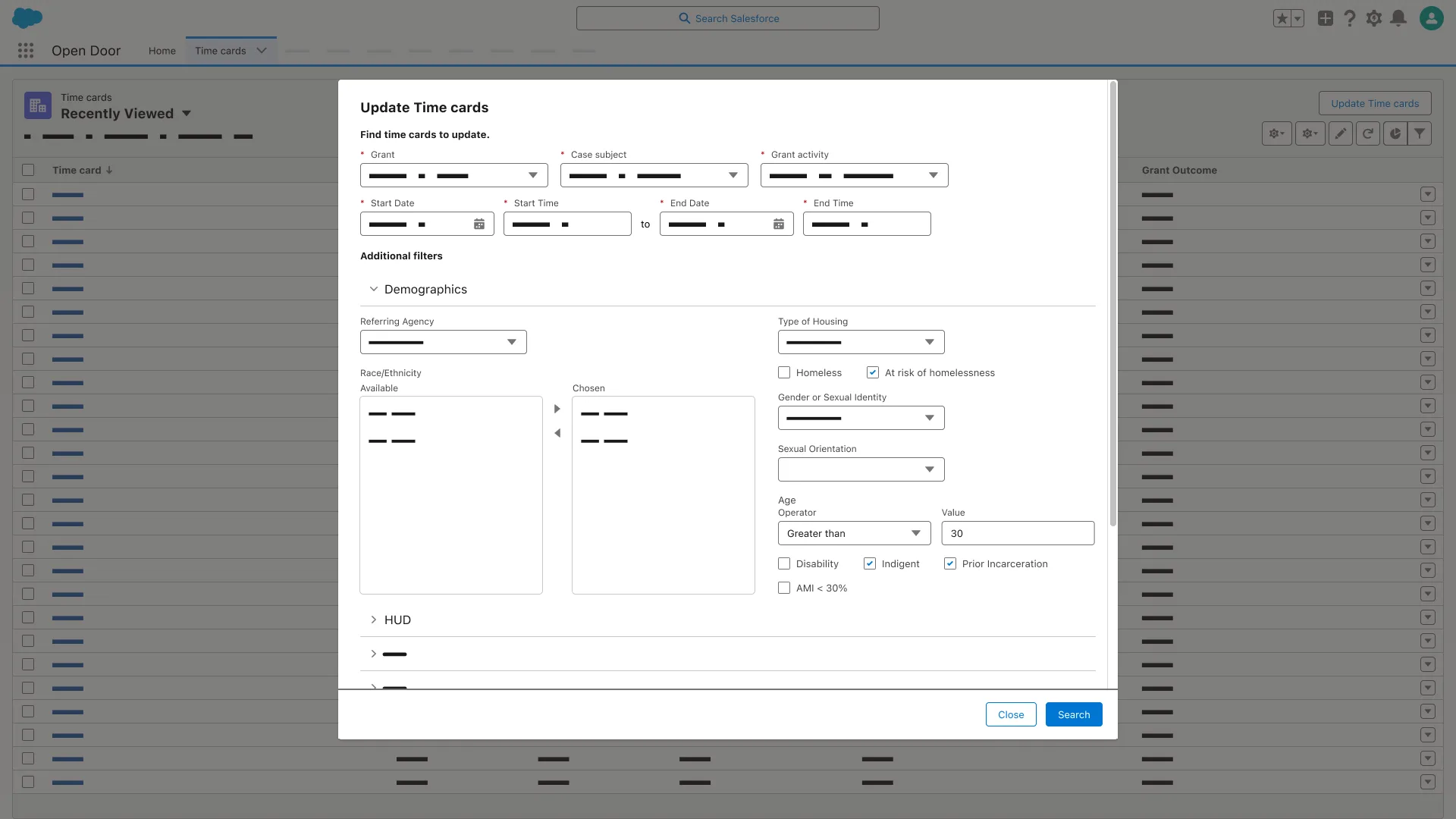
Task: Open the charts panel icon
Action: pos(1395,133)
